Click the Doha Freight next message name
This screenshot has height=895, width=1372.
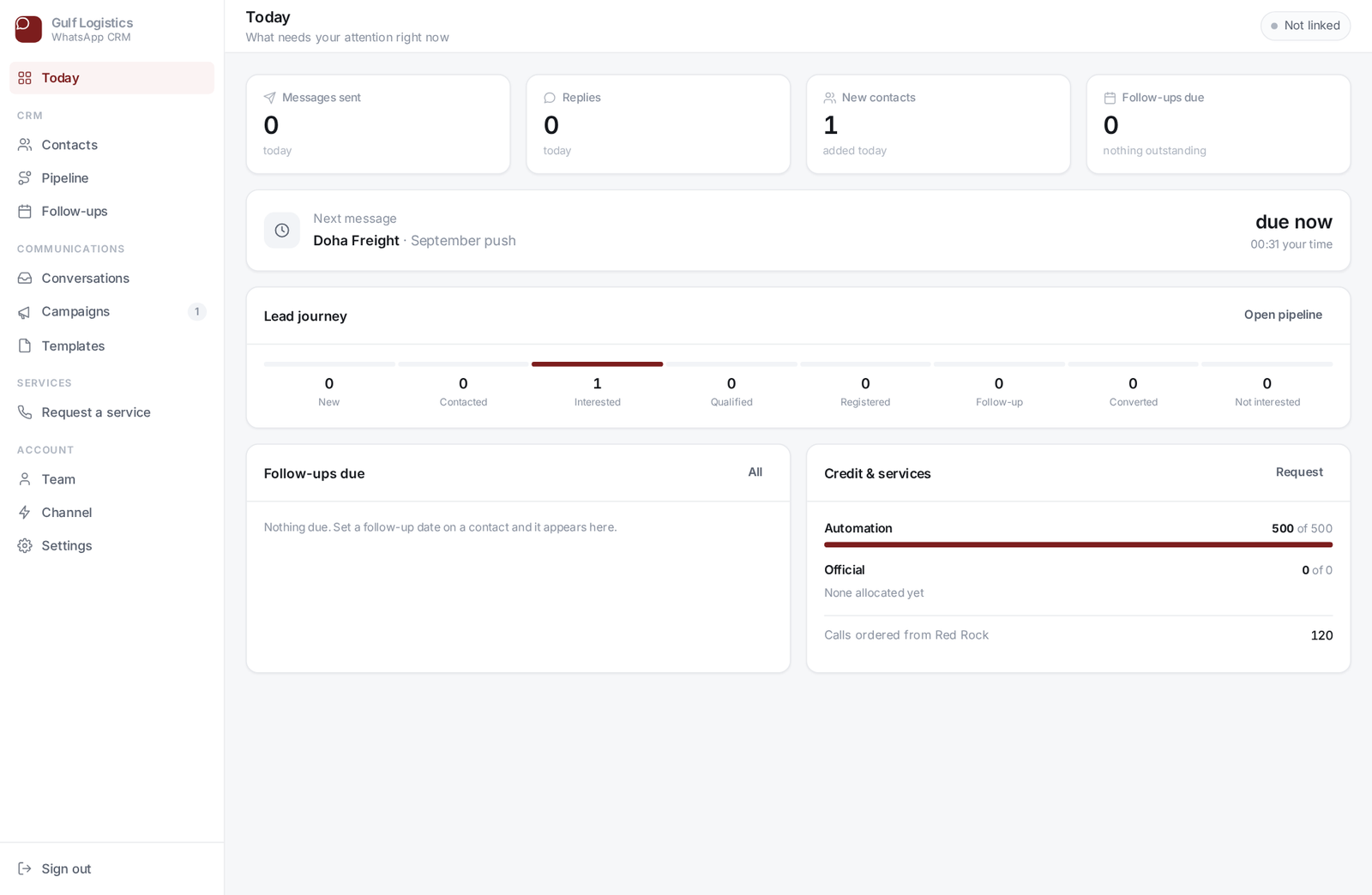(x=356, y=241)
